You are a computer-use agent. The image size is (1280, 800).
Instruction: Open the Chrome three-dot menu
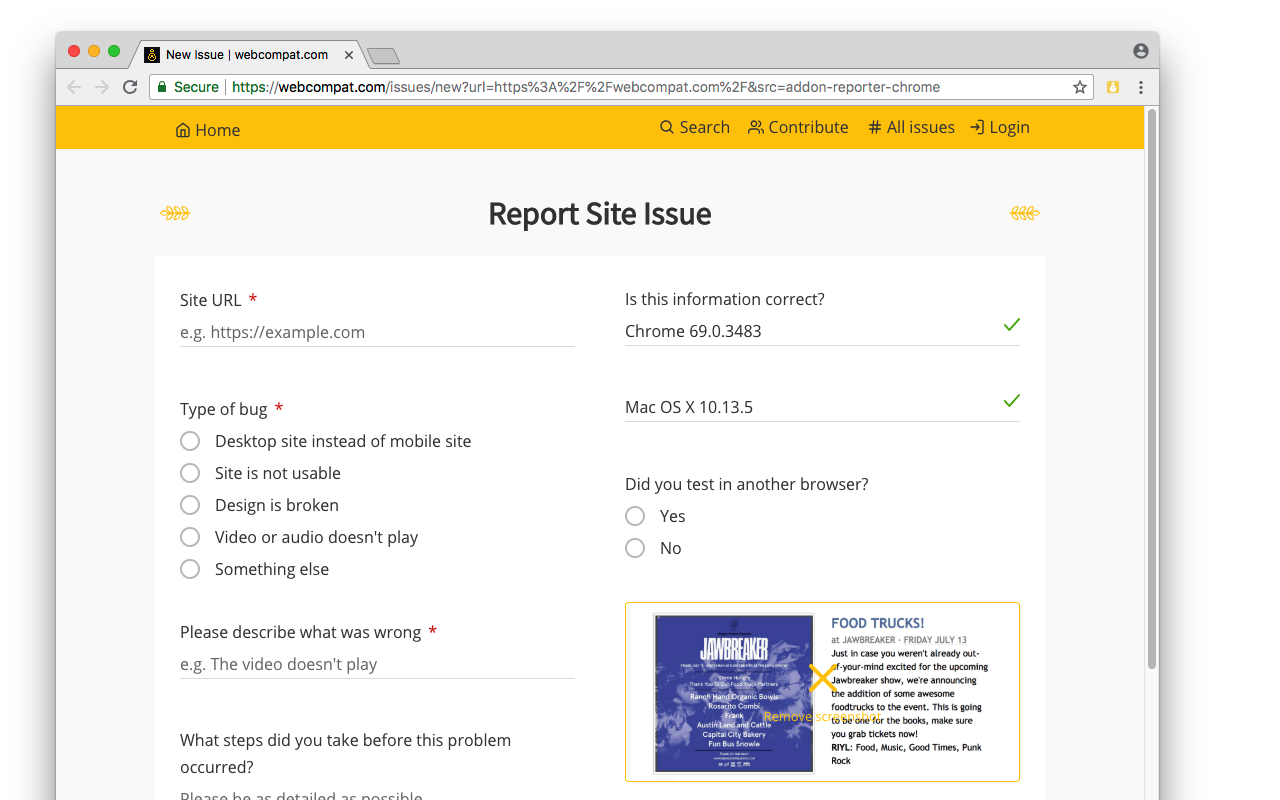click(x=1141, y=87)
